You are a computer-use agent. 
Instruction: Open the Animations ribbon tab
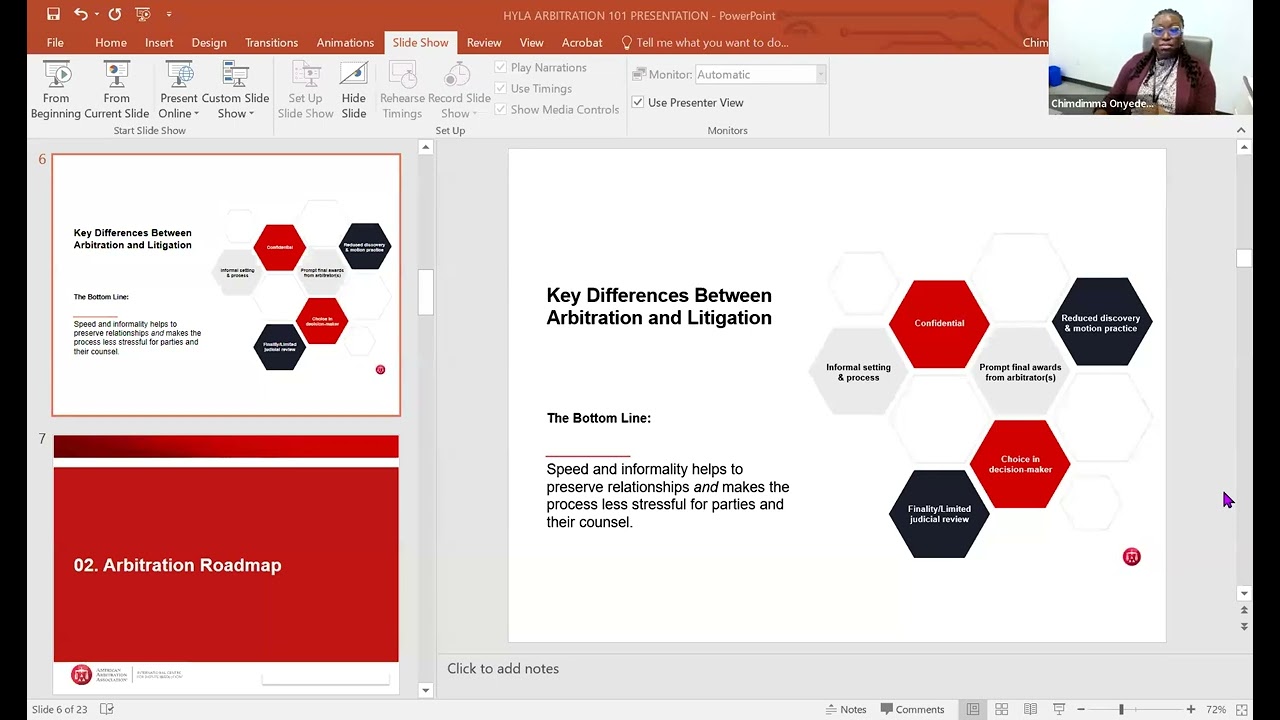[x=345, y=42]
